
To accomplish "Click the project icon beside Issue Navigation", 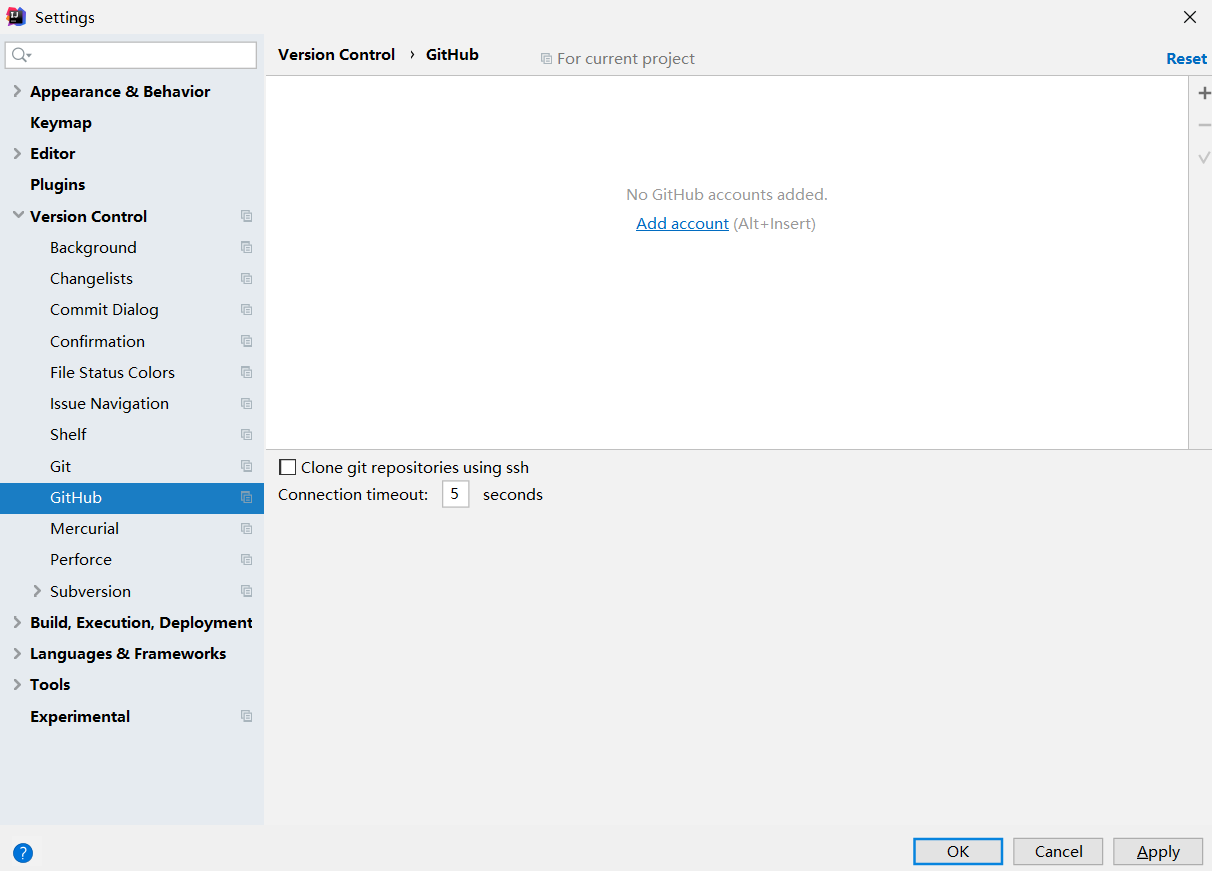I will [x=247, y=403].
